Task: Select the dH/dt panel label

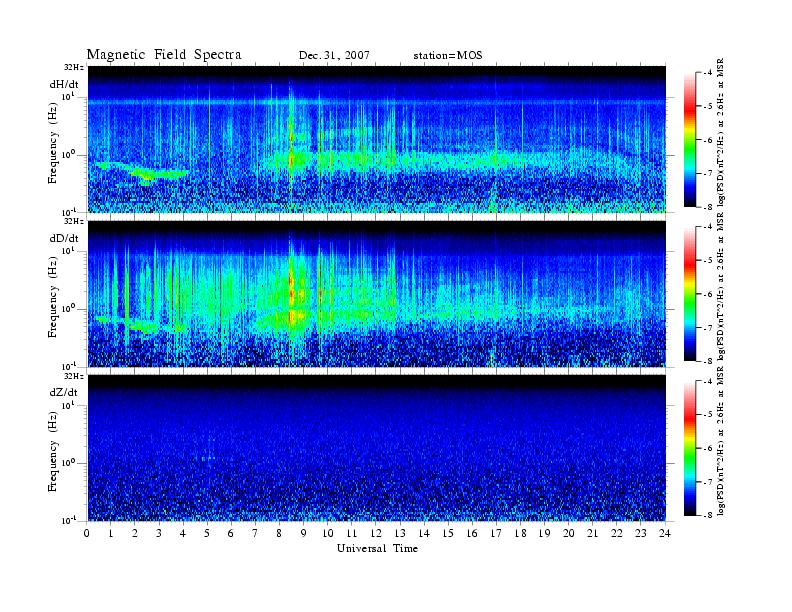Action: click(64, 84)
